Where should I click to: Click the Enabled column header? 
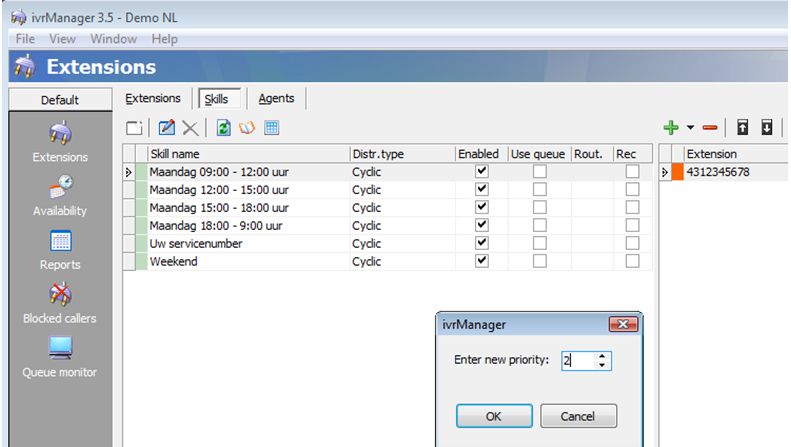tap(481, 154)
